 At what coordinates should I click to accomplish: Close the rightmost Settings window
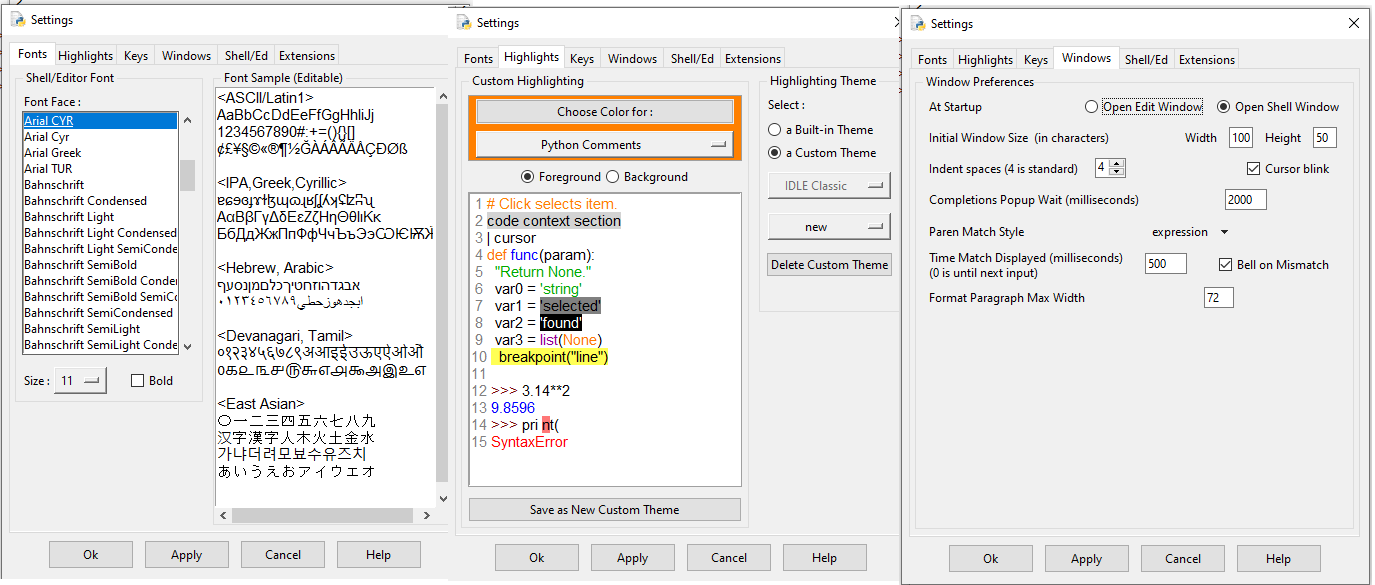click(x=1353, y=23)
